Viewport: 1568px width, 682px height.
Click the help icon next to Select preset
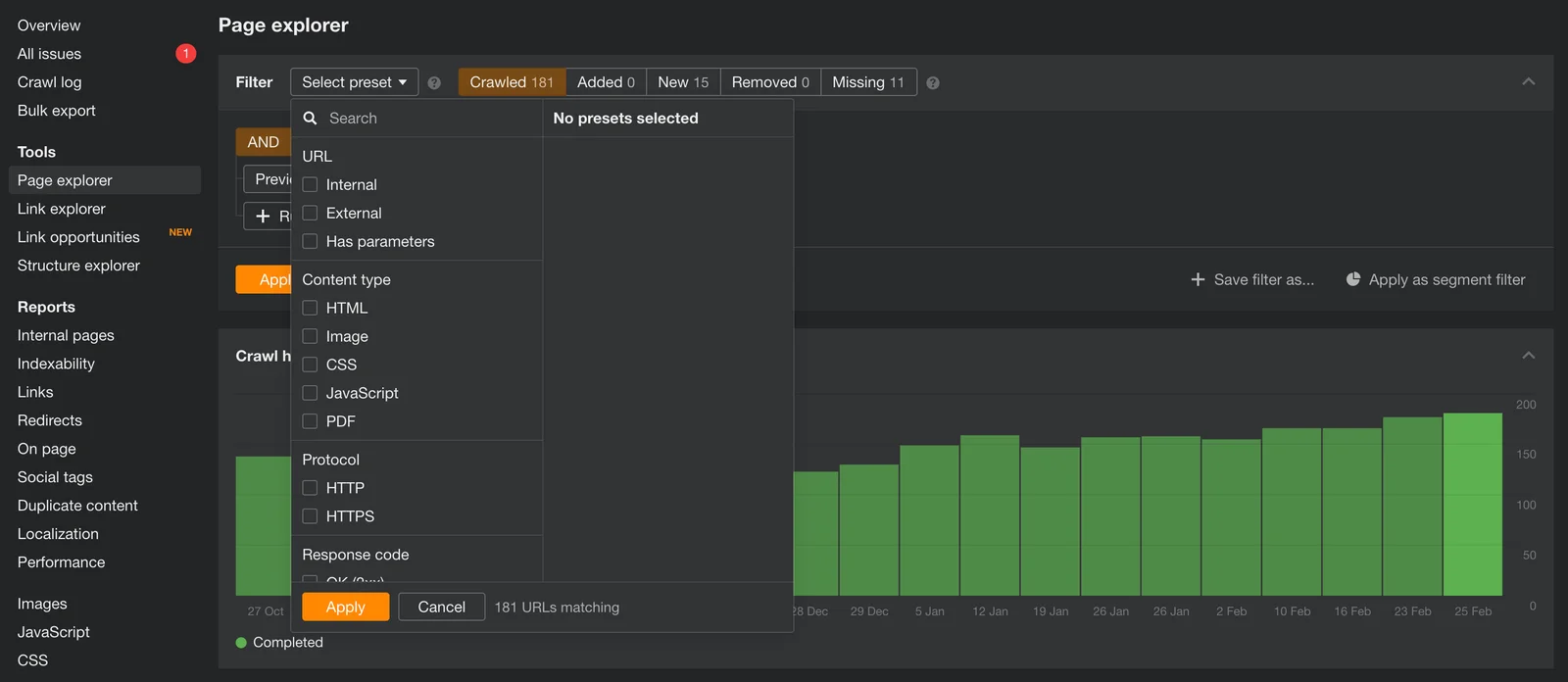[x=434, y=83]
